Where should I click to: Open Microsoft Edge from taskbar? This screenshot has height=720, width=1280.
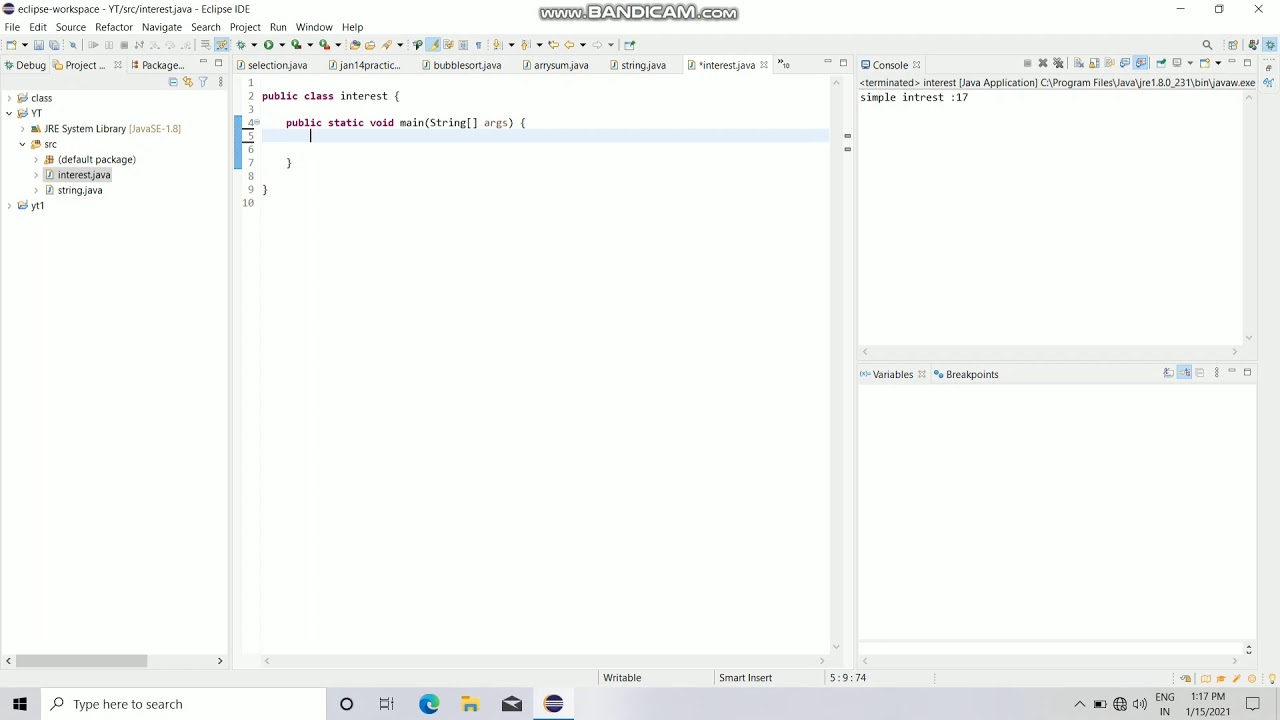[429, 704]
